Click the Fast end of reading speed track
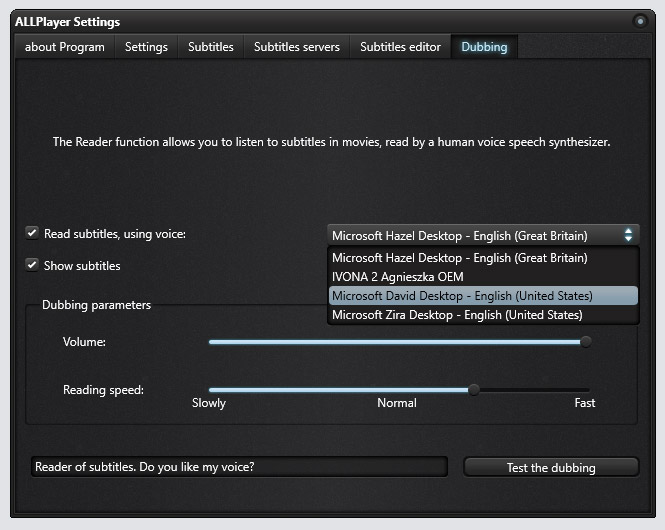Viewport: 665px width, 530px height. pyautogui.click(x=587, y=390)
